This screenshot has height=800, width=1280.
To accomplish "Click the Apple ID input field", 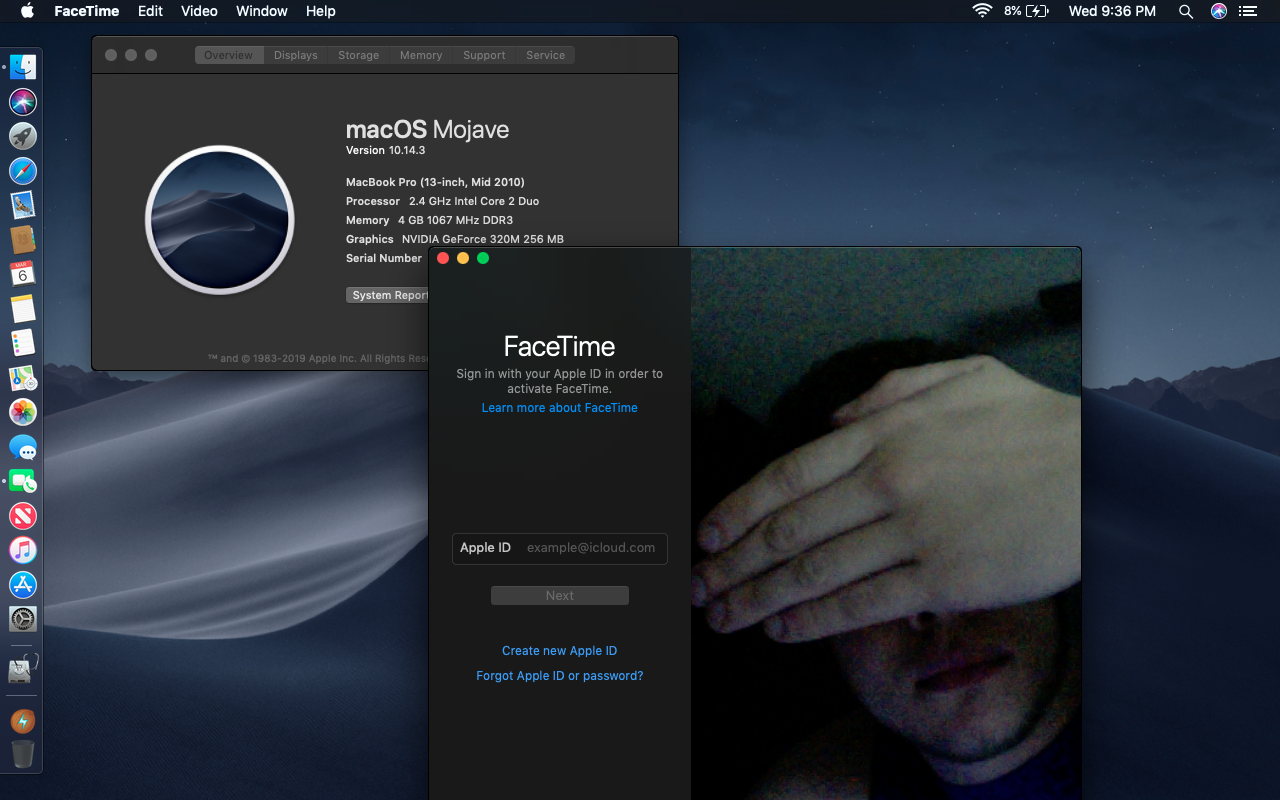I will tap(560, 548).
